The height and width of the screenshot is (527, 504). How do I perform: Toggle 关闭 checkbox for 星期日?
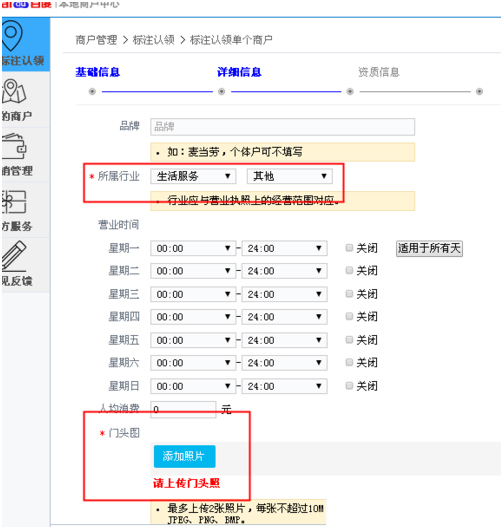(349, 386)
